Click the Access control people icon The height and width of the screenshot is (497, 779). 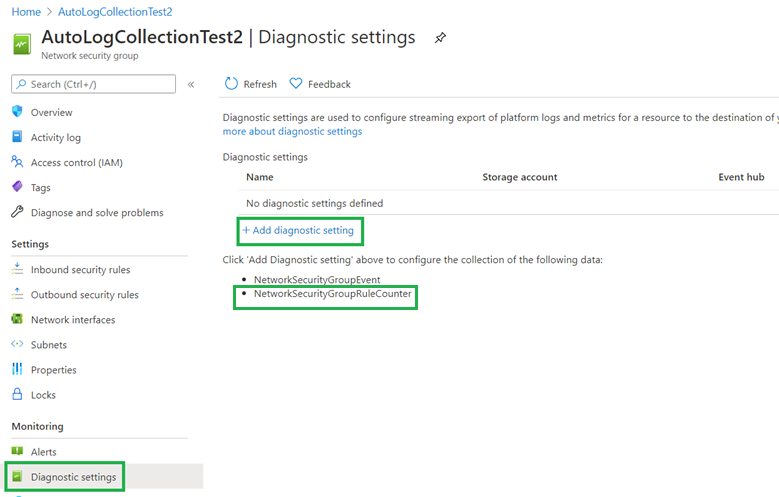[x=17, y=162]
